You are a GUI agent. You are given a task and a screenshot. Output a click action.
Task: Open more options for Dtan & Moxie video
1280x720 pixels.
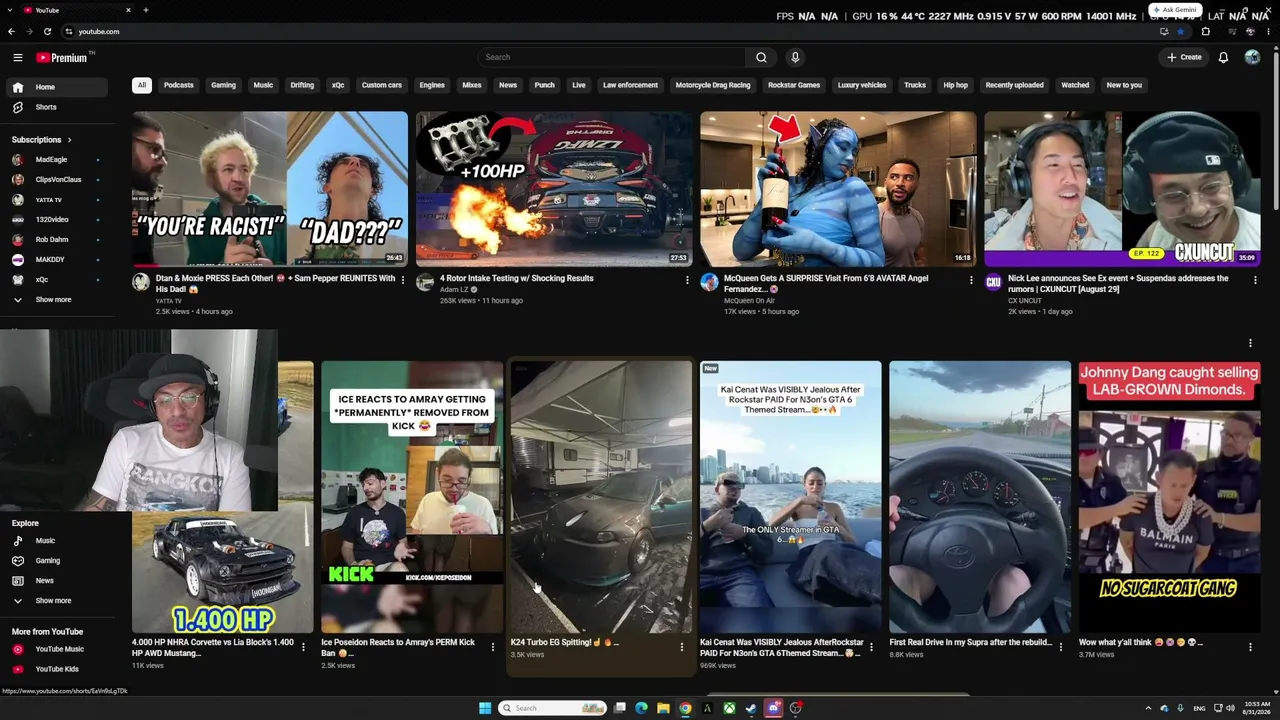tap(403, 280)
